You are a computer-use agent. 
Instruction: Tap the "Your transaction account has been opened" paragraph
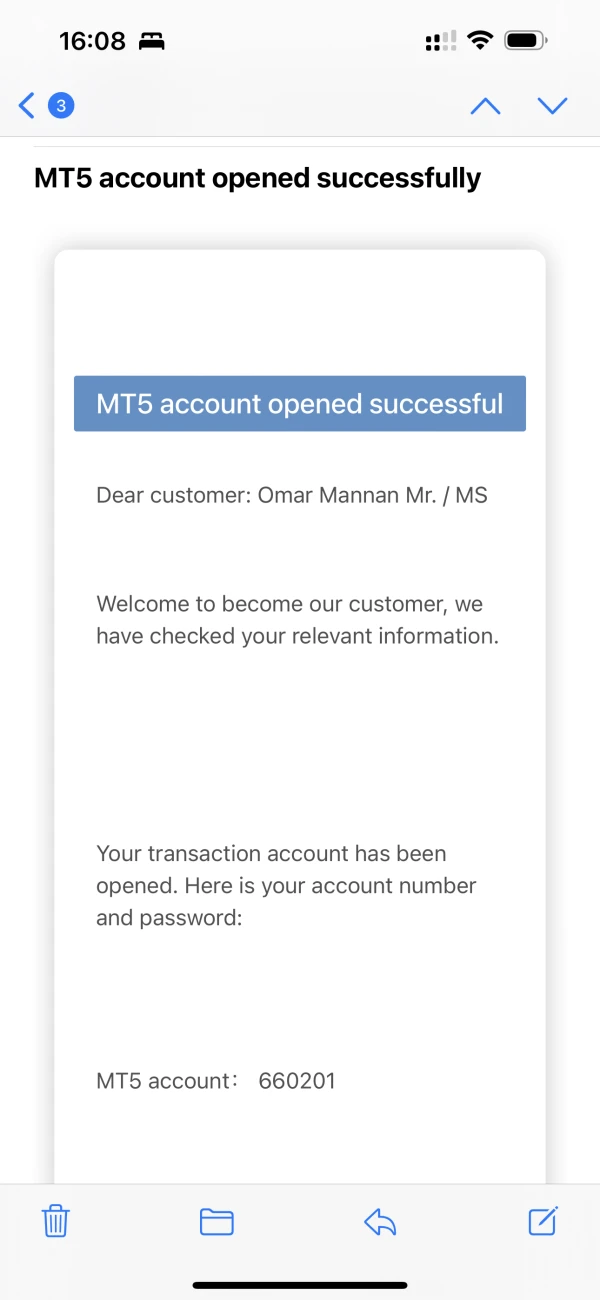tap(286, 885)
